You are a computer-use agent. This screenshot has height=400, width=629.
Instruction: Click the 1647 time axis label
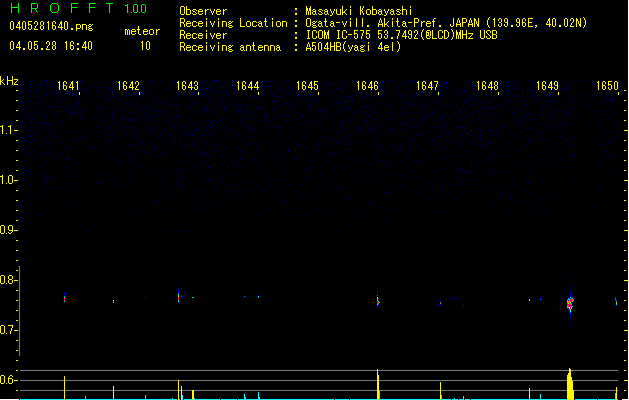point(427,86)
